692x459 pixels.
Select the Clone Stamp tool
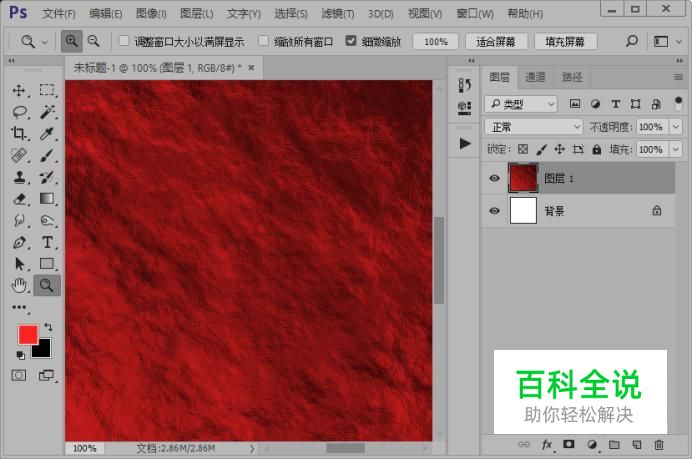tap(19, 177)
